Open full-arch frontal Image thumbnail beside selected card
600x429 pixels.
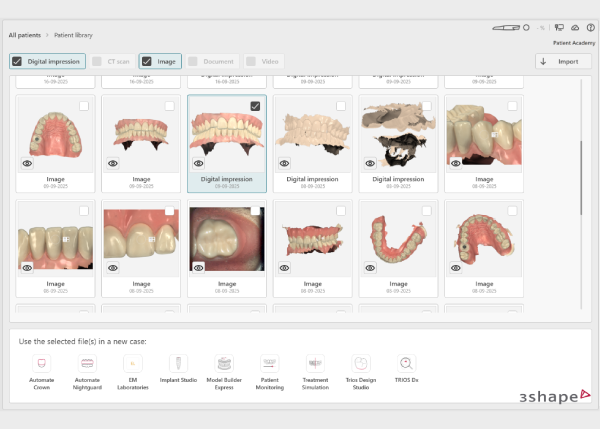(141, 134)
